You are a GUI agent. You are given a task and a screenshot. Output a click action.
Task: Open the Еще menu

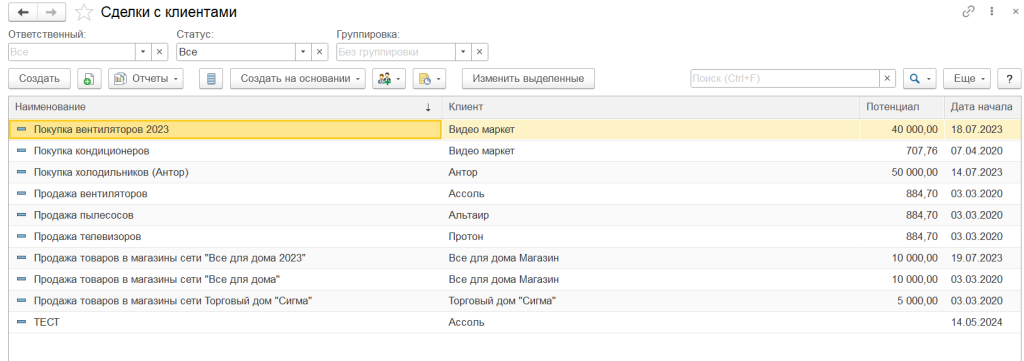point(968,78)
